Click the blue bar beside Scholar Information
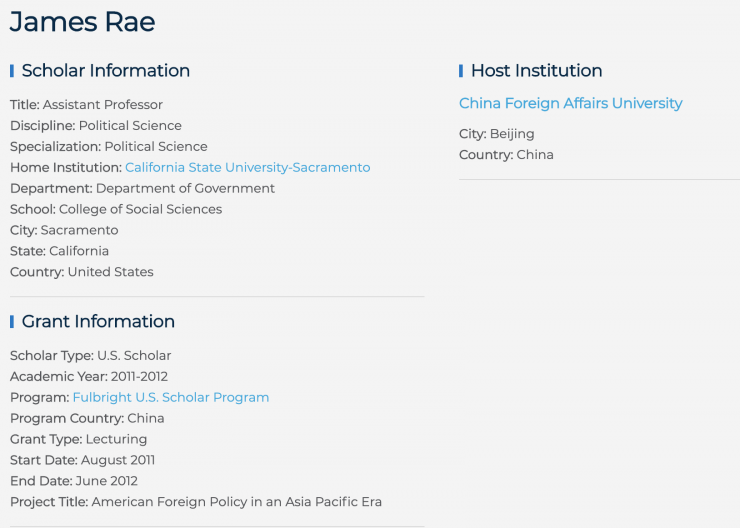This screenshot has height=528, width=740. (12, 71)
